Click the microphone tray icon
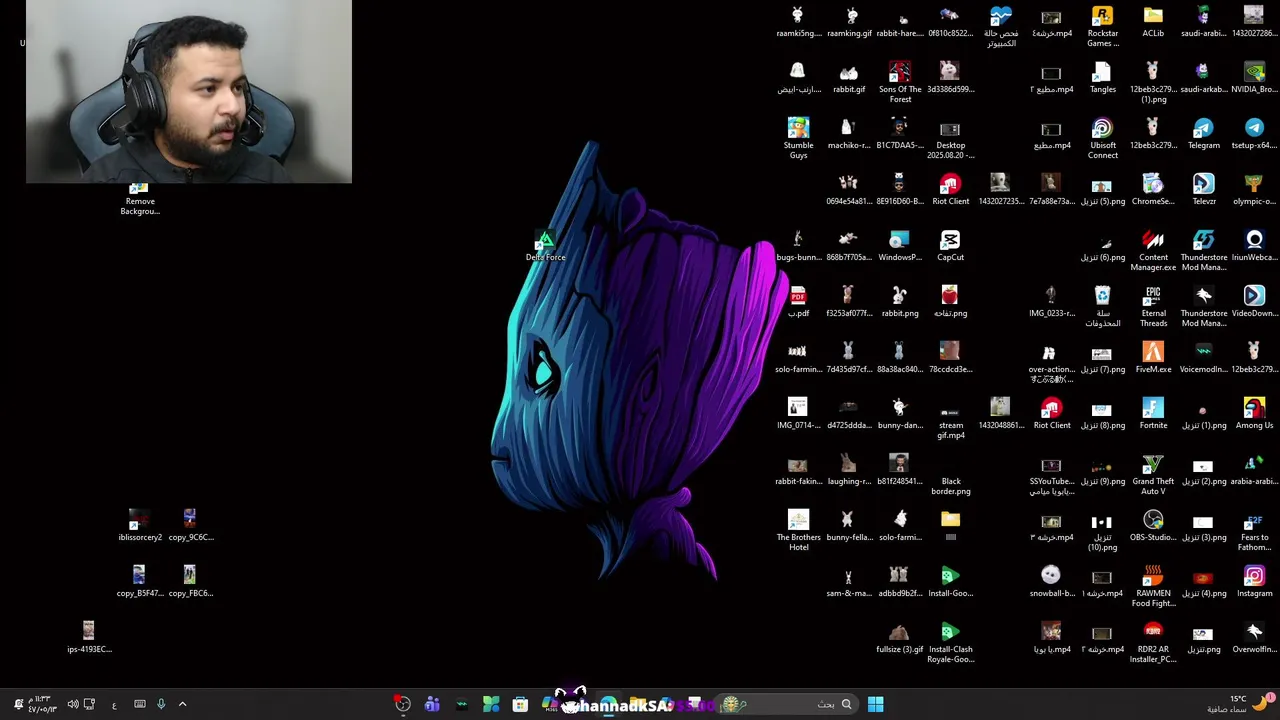Screen dimensions: 1280x720 click(161, 704)
